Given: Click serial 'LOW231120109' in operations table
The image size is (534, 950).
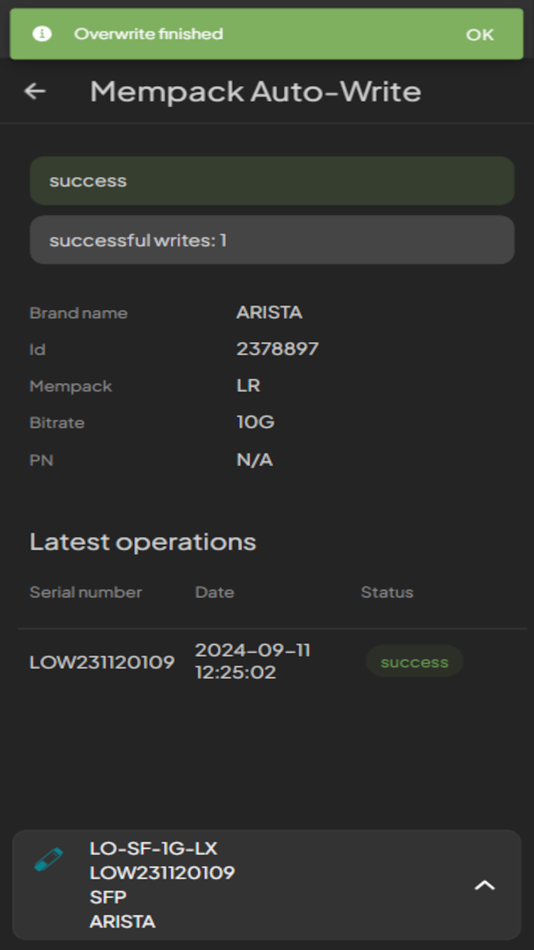Looking at the screenshot, I should (102, 662).
